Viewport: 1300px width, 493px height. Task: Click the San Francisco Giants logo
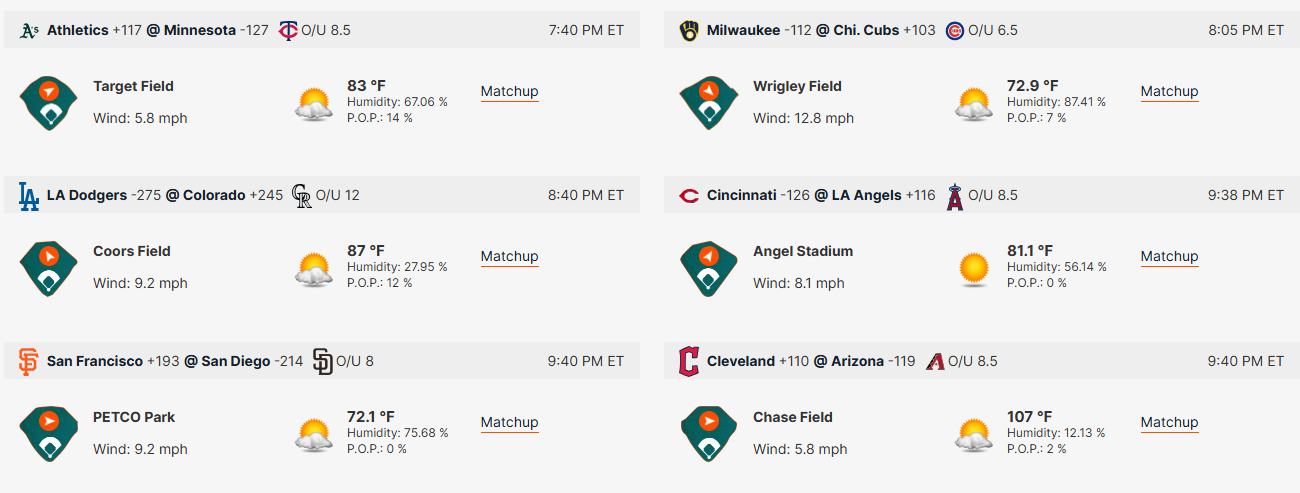click(29, 361)
